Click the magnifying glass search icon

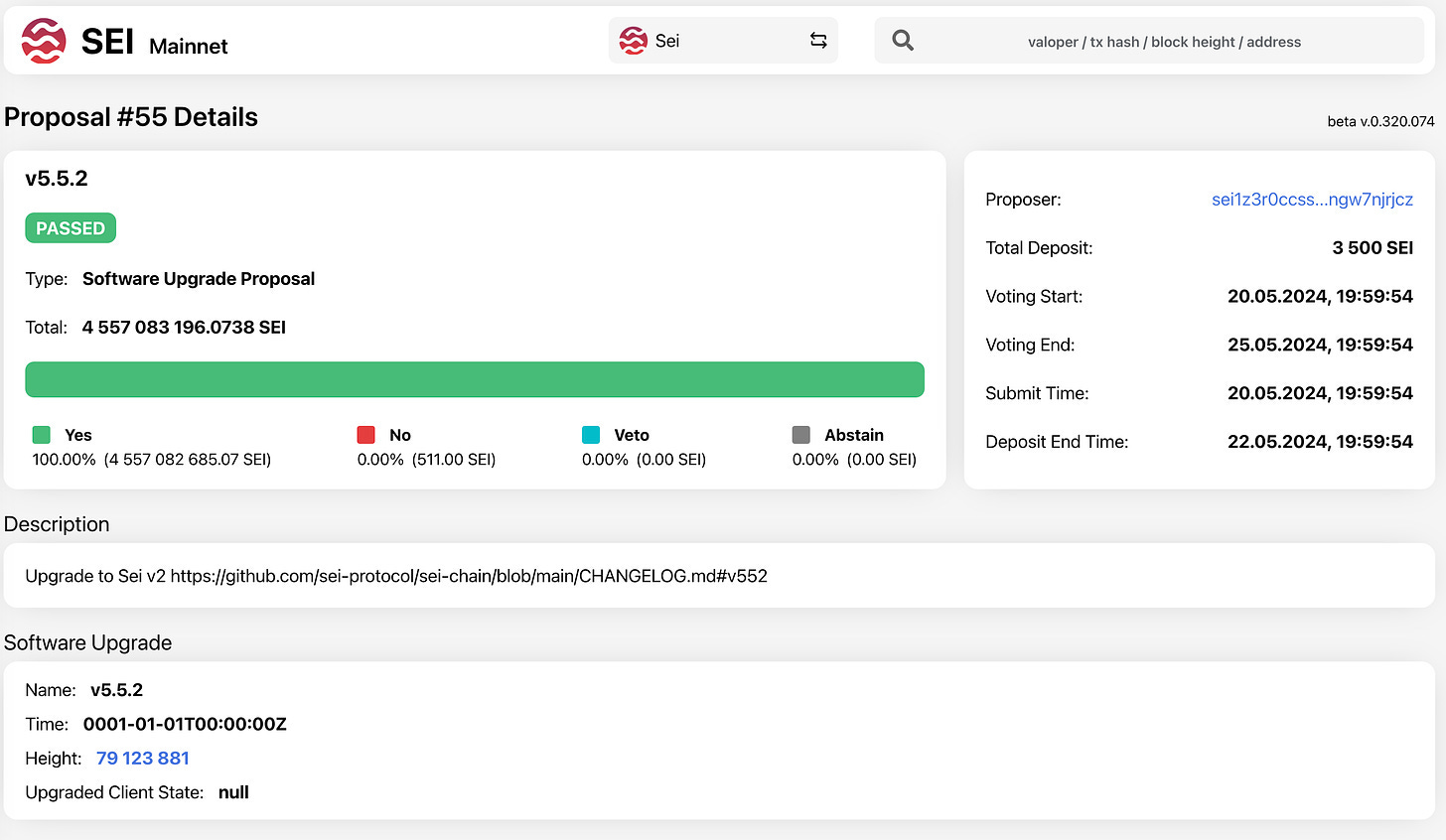pos(903,41)
